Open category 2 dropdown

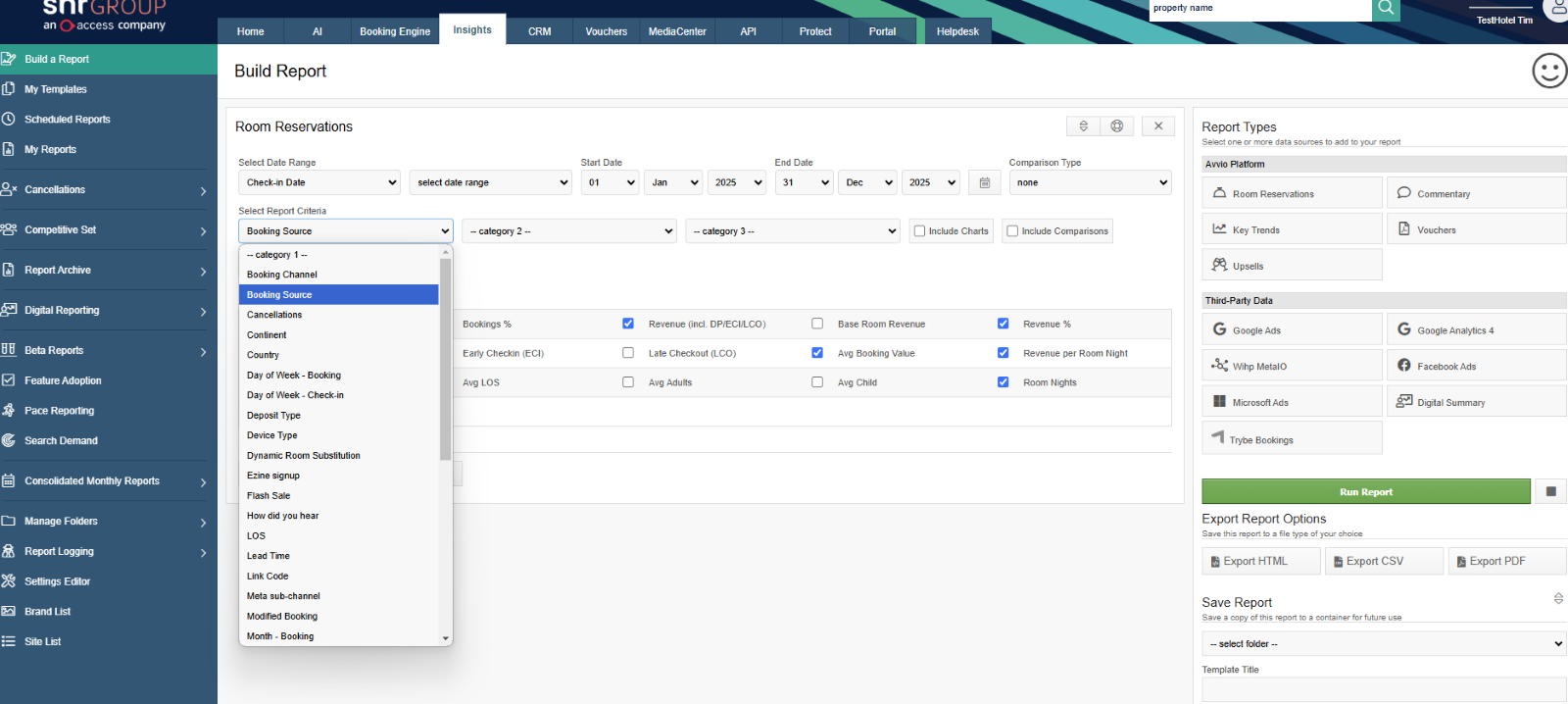click(x=569, y=231)
